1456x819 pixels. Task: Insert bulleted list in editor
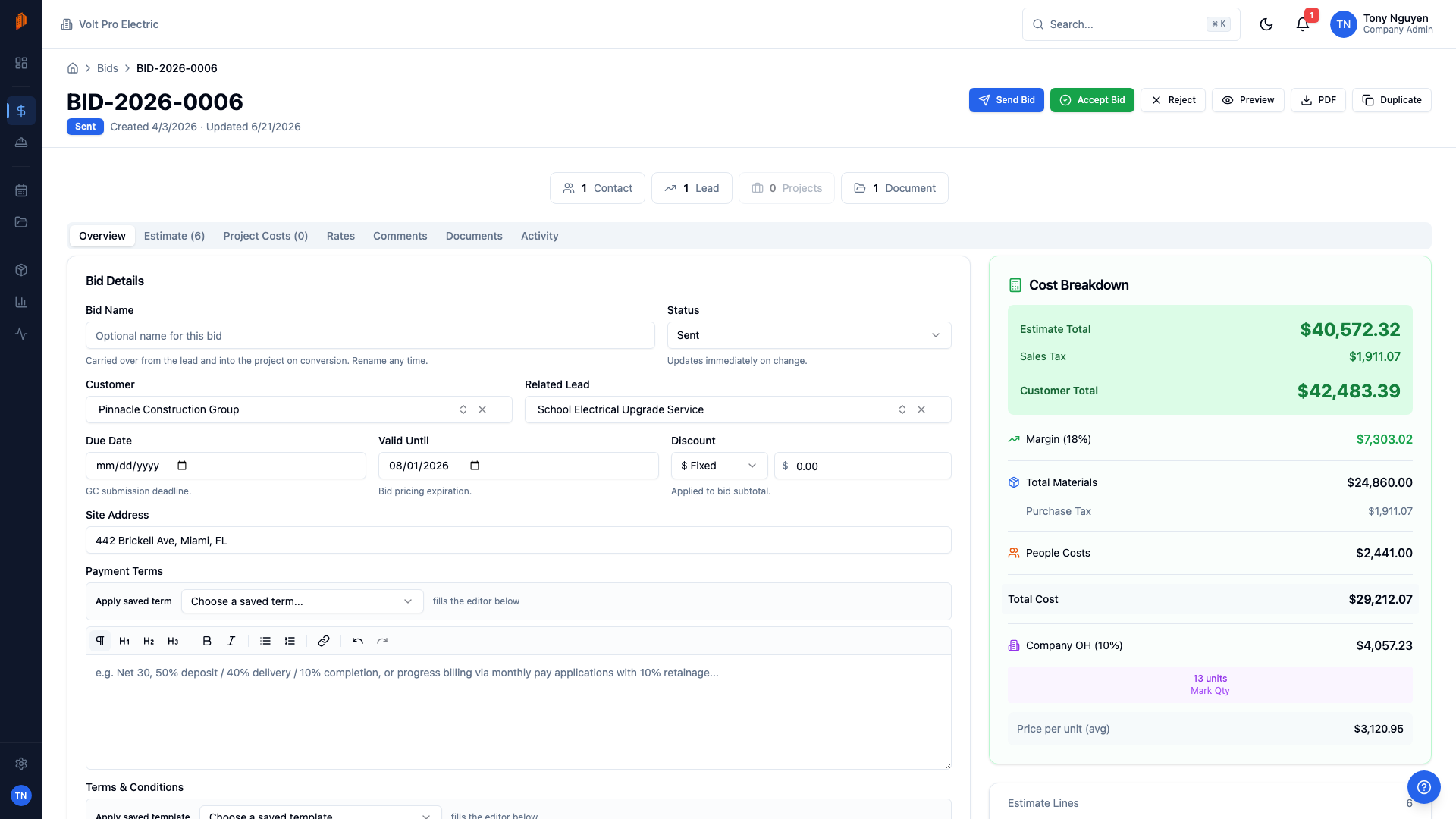pyautogui.click(x=265, y=641)
